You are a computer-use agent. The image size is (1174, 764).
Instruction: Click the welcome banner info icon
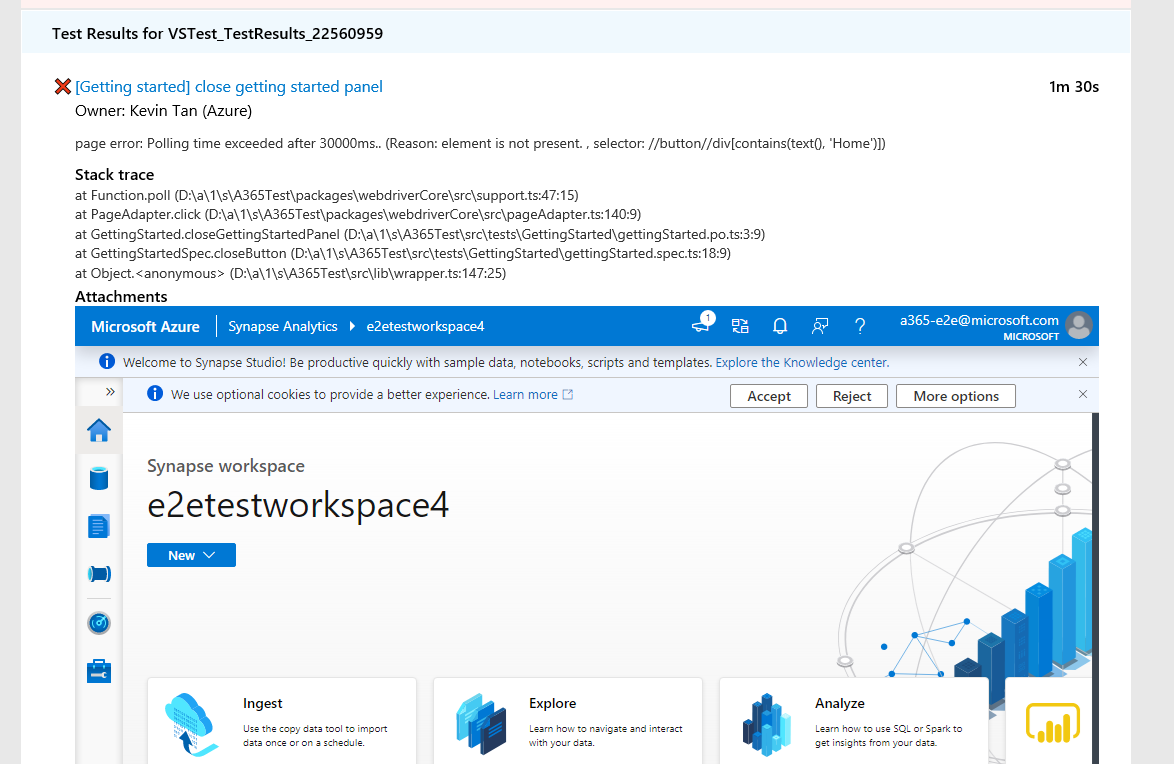107,362
